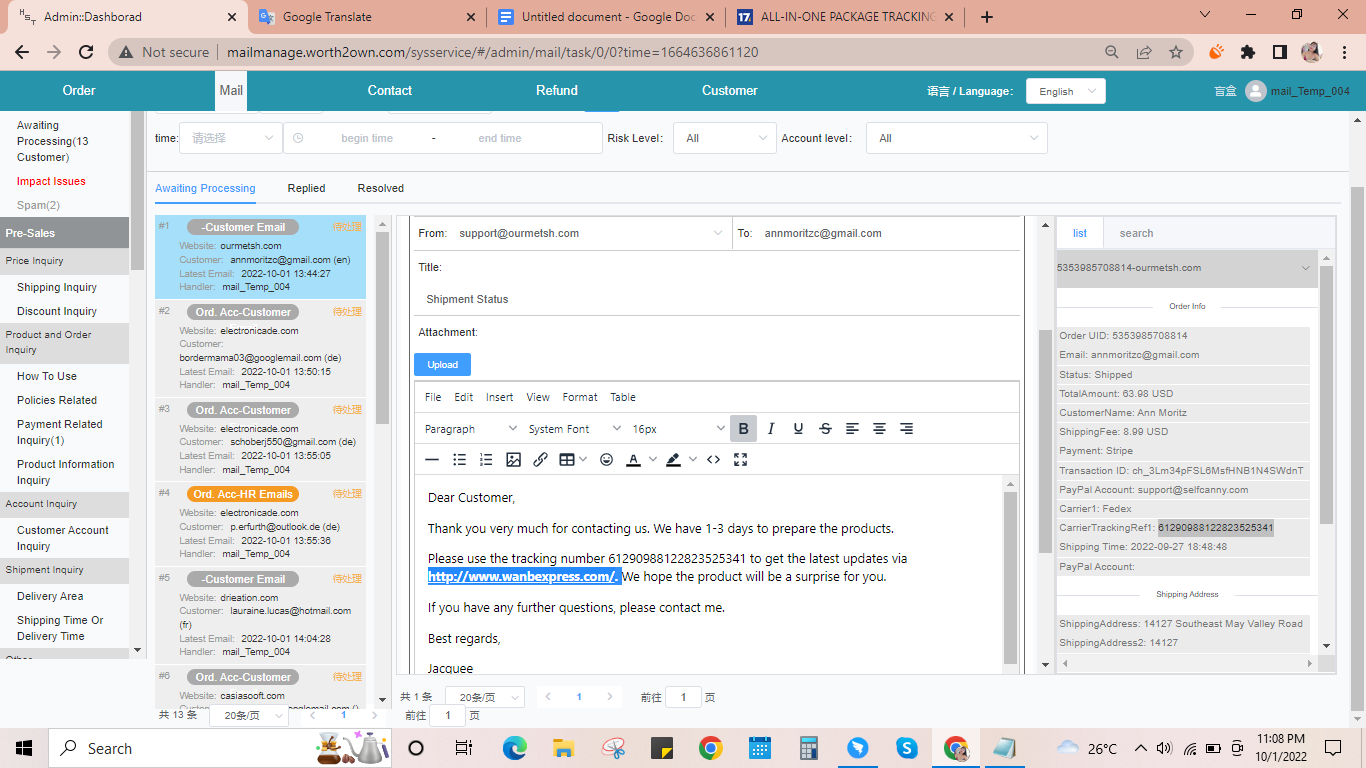Click the source code icon
1366x768 pixels.
(x=713, y=460)
